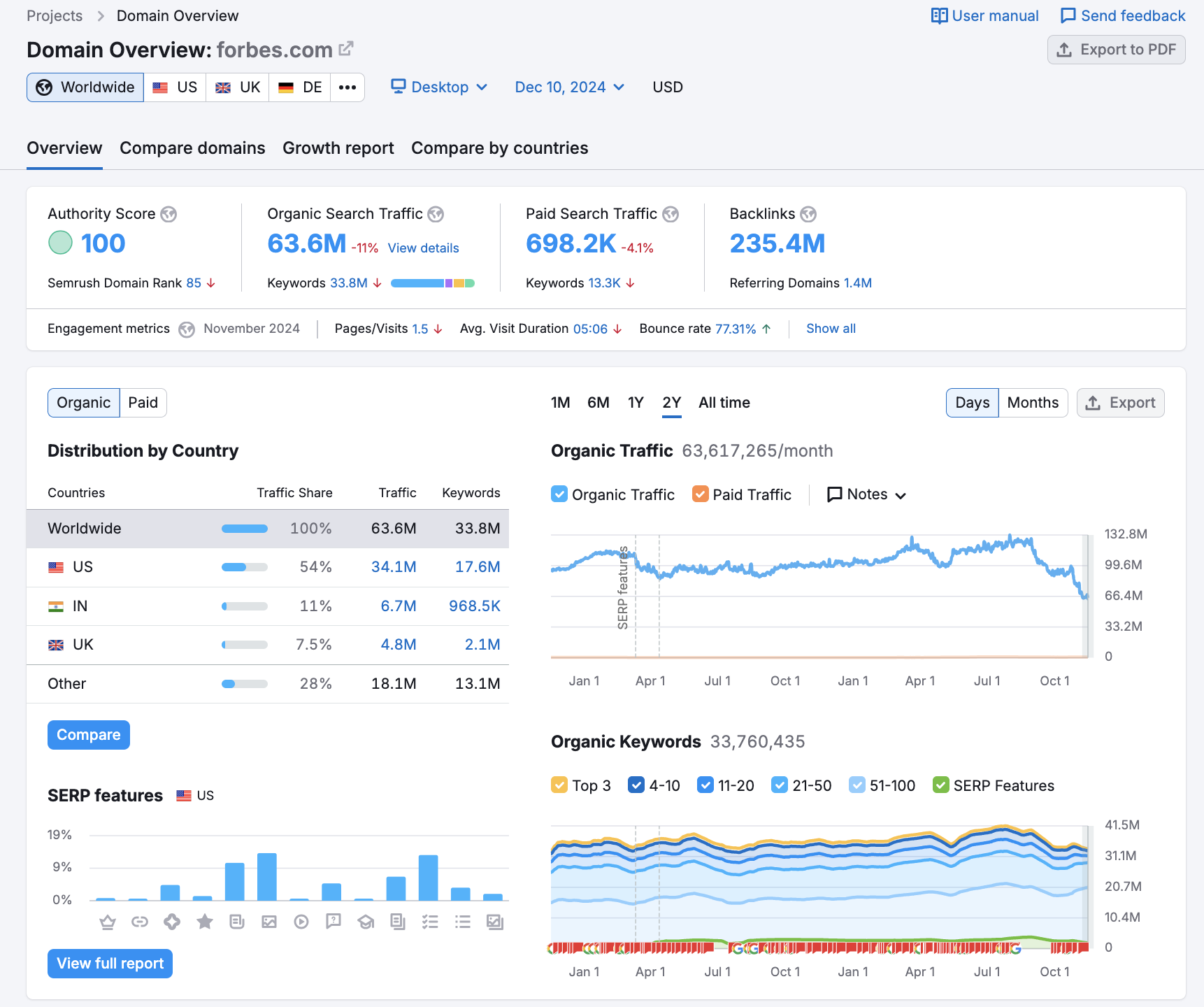Click the globe icon beside Engagement metrics

(x=187, y=329)
